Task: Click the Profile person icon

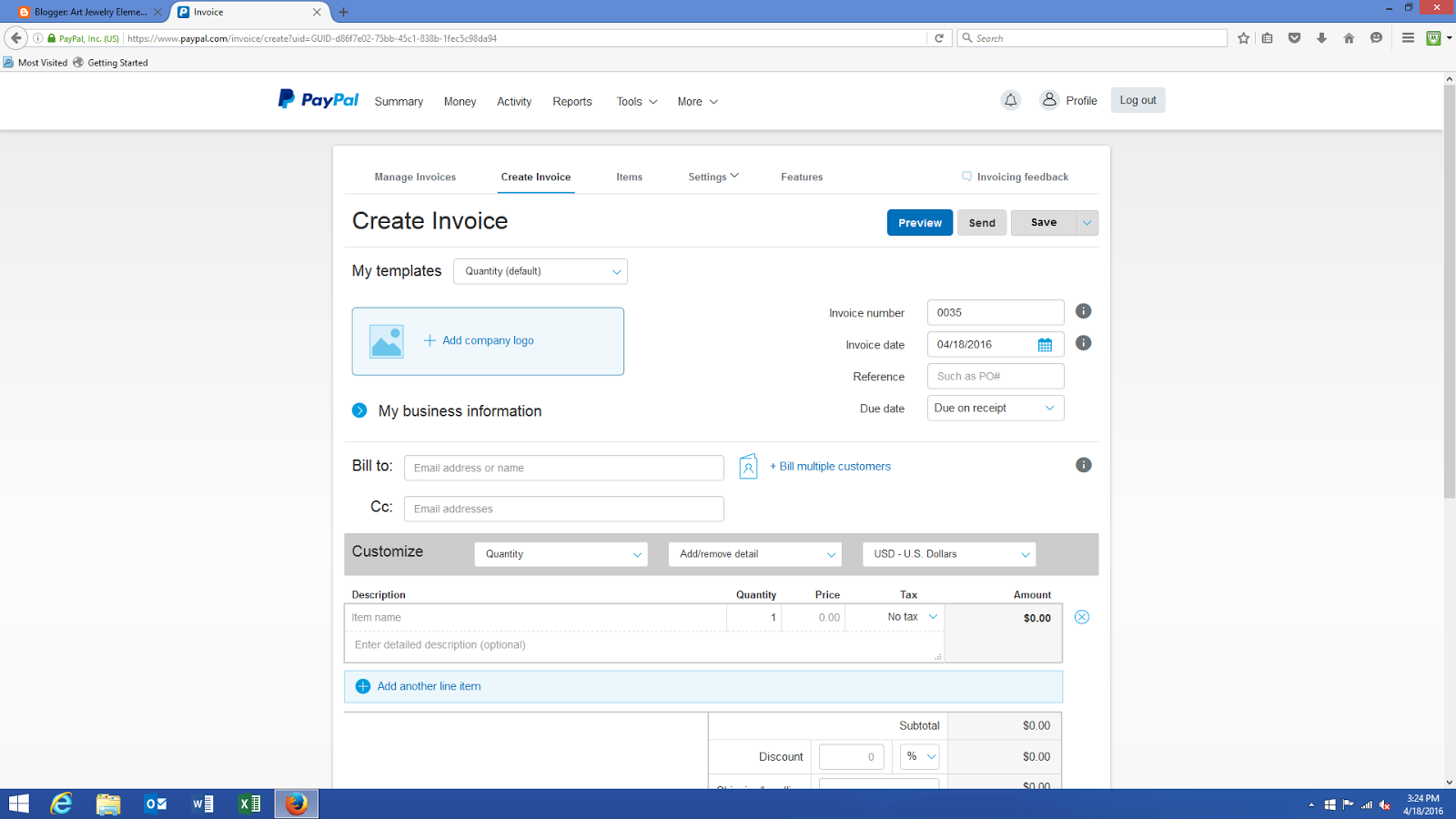Action: click(1049, 99)
